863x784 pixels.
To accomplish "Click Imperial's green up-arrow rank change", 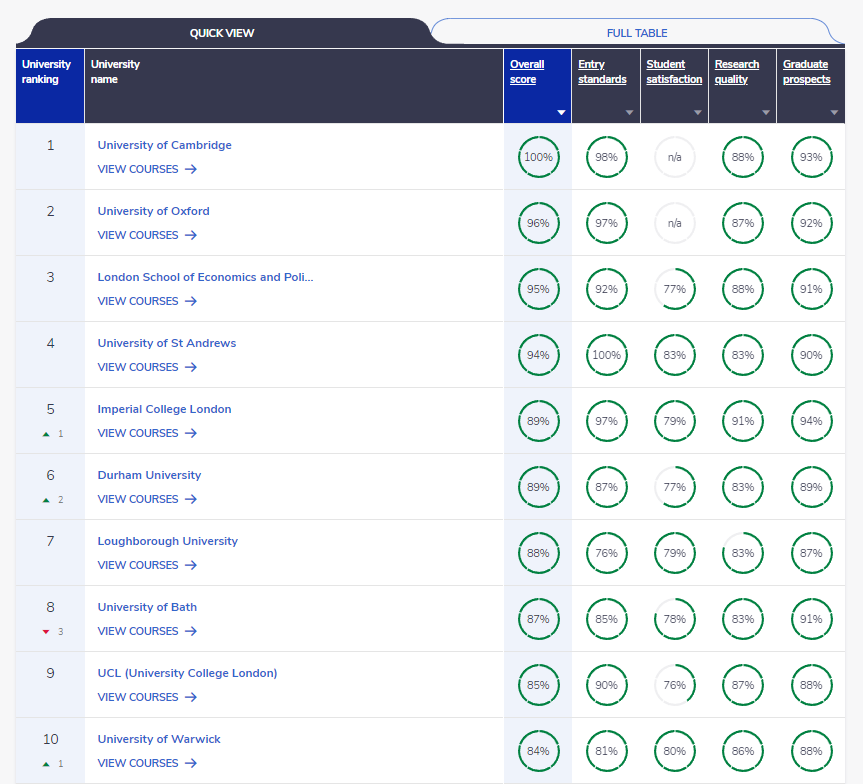I will click(x=46, y=434).
